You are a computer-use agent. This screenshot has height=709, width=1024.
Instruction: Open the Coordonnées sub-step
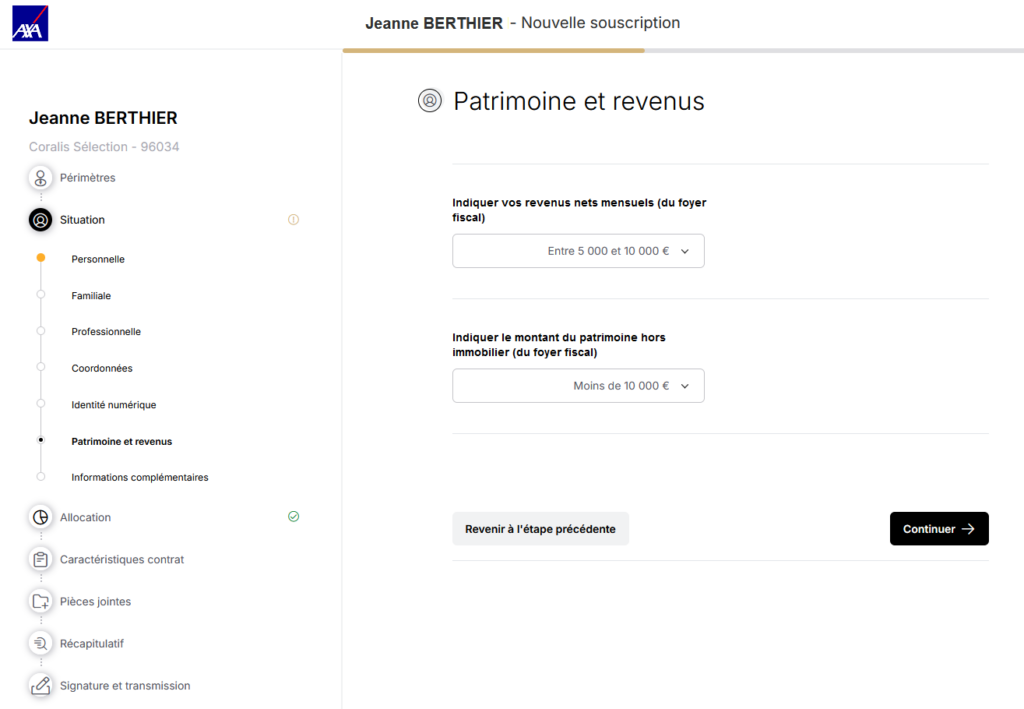(x=102, y=368)
